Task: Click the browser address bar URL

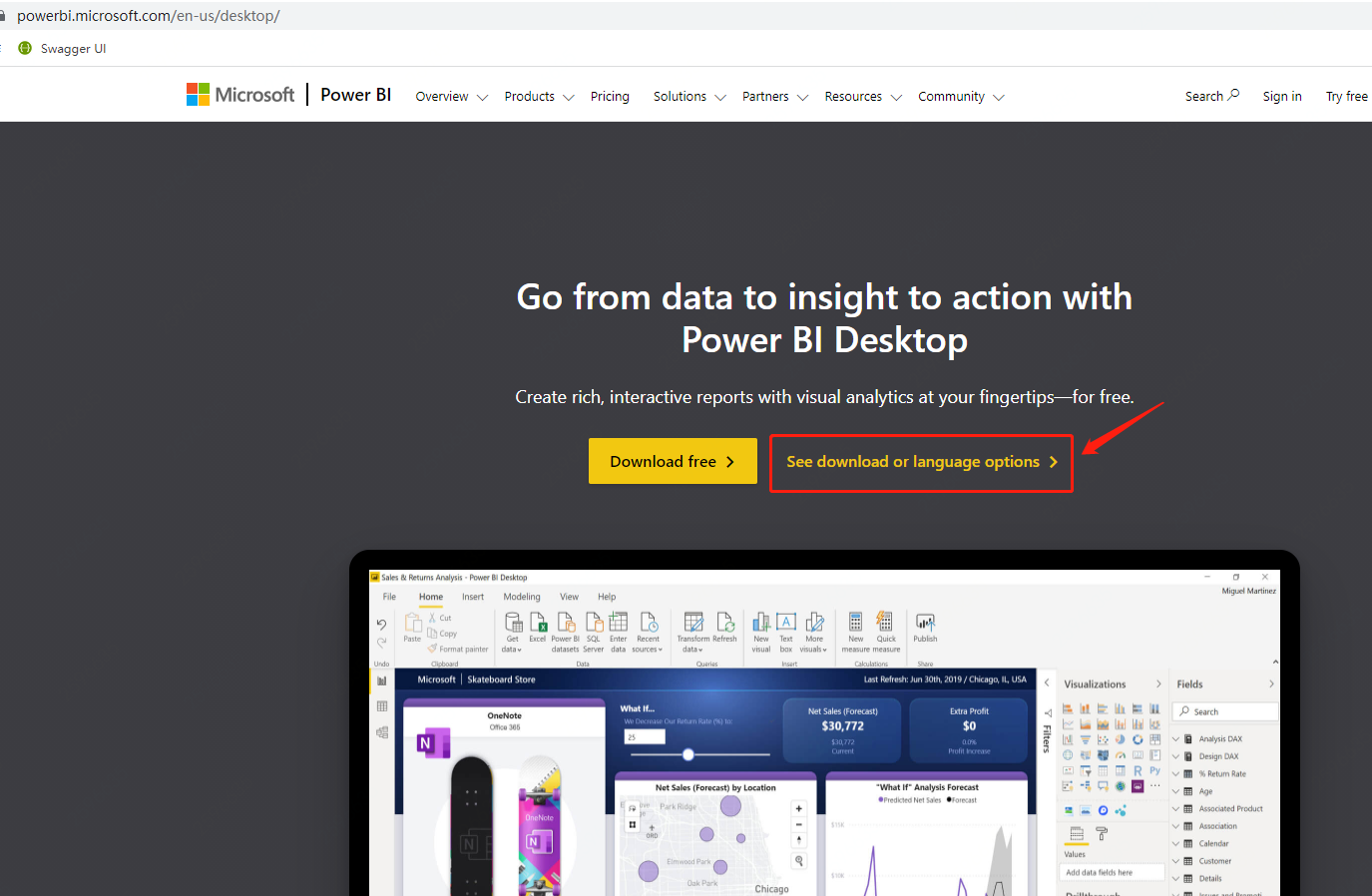Action: [x=149, y=16]
